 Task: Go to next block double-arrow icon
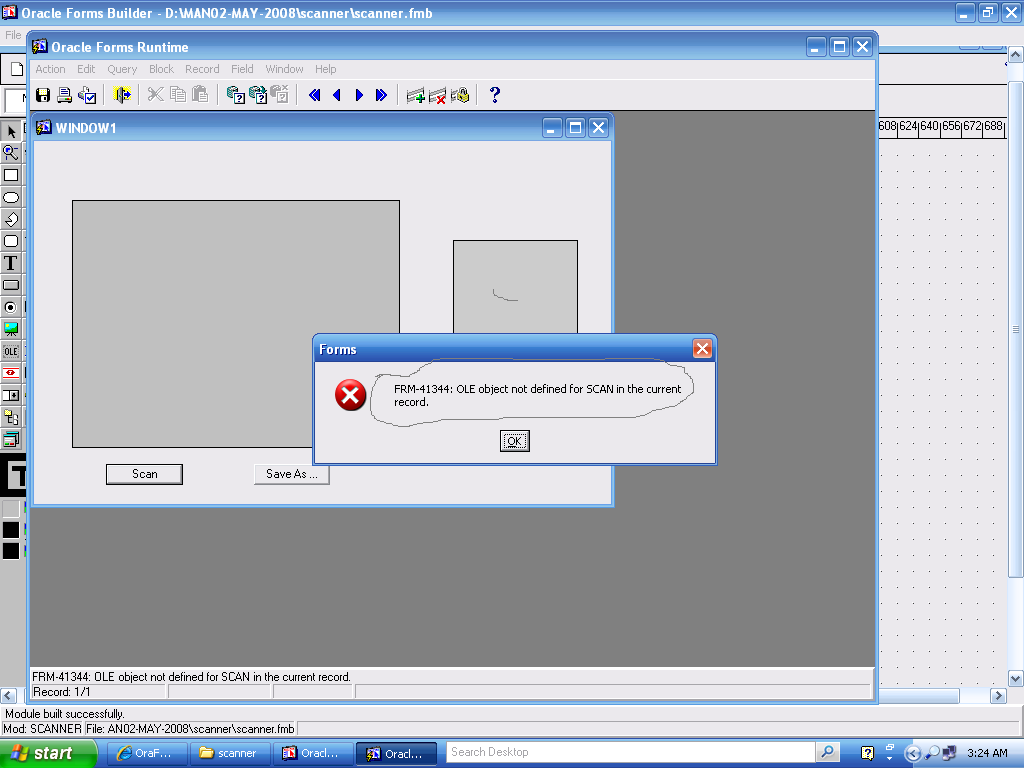(x=381, y=95)
